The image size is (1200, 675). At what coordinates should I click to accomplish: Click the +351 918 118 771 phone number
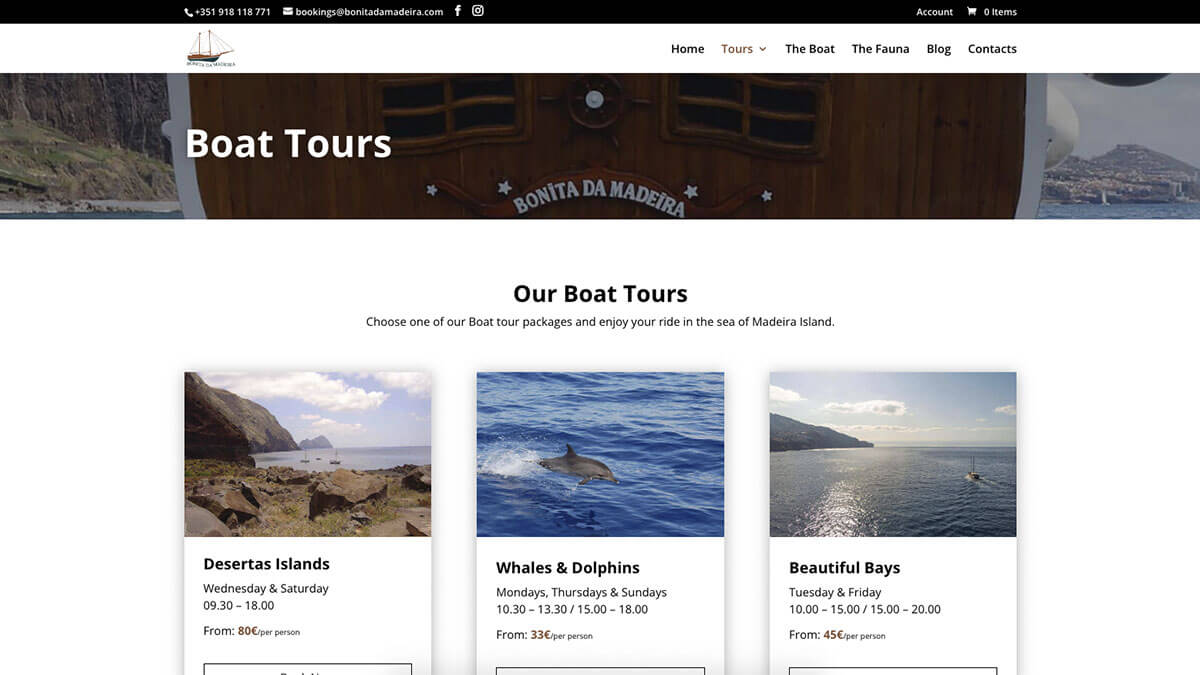click(232, 12)
